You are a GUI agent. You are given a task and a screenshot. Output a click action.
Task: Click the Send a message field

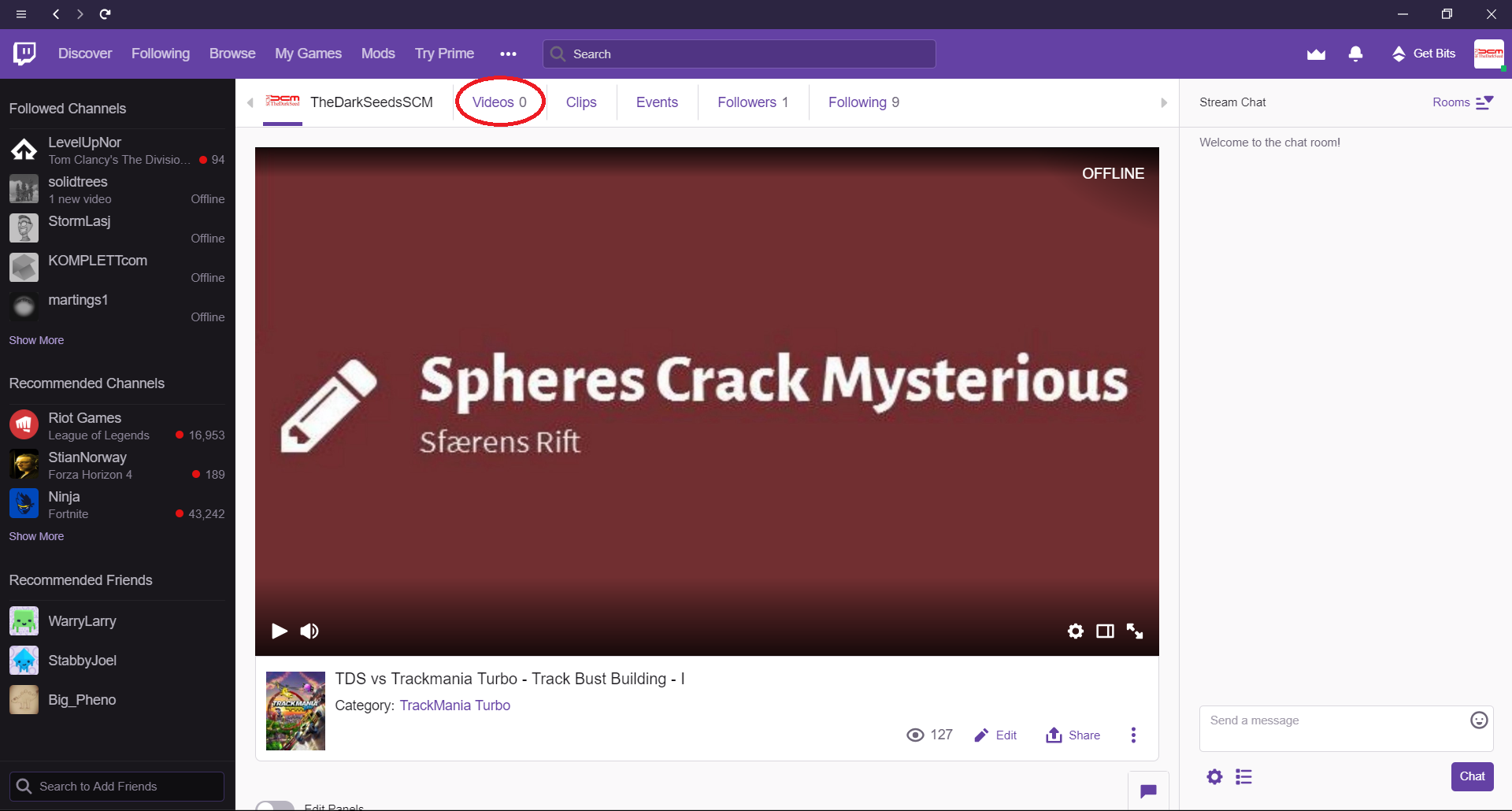[x=1346, y=728]
